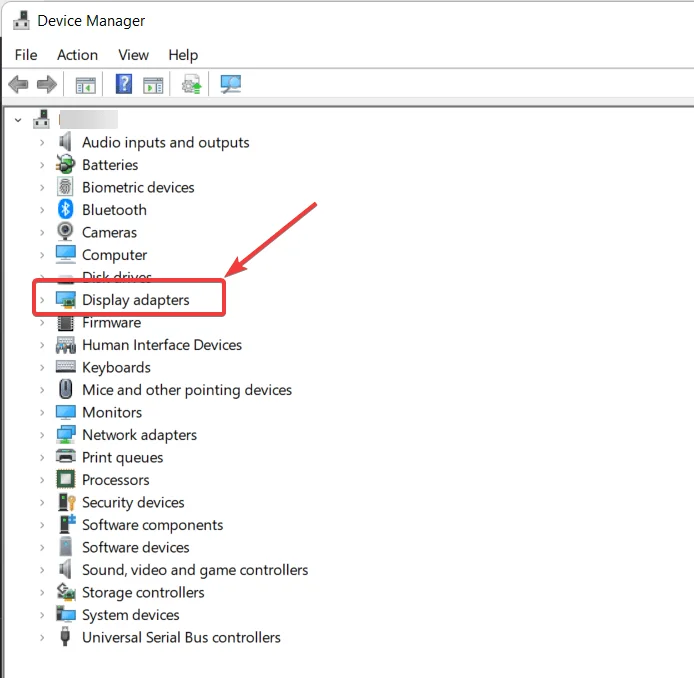Click the Processors icon
The height and width of the screenshot is (678, 694).
[66, 479]
